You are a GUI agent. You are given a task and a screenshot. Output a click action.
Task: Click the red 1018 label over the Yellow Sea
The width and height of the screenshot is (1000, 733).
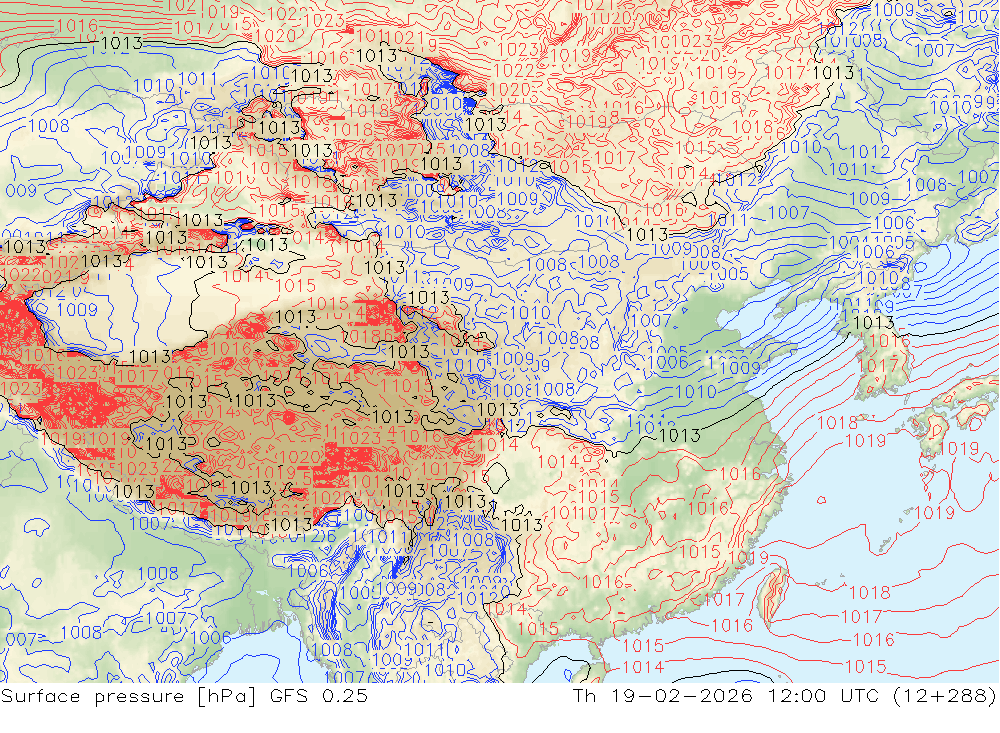(x=837, y=422)
